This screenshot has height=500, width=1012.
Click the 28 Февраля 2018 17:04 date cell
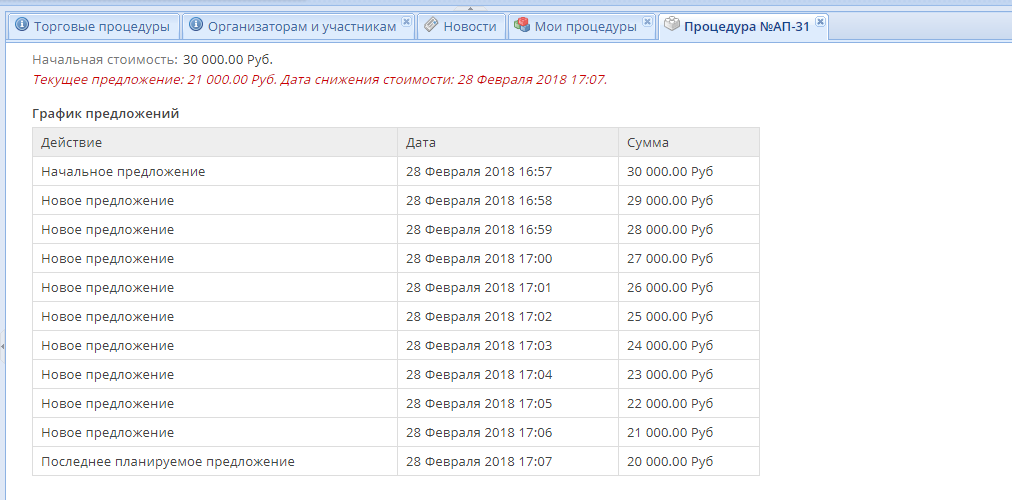click(479, 375)
